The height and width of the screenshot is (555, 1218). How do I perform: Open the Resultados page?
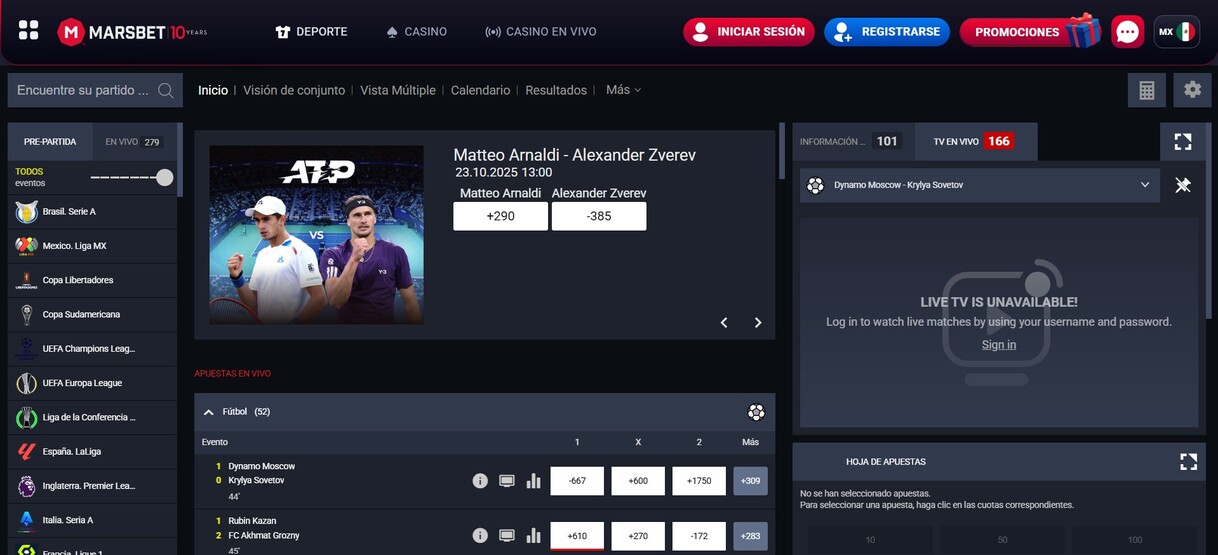click(556, 90)
